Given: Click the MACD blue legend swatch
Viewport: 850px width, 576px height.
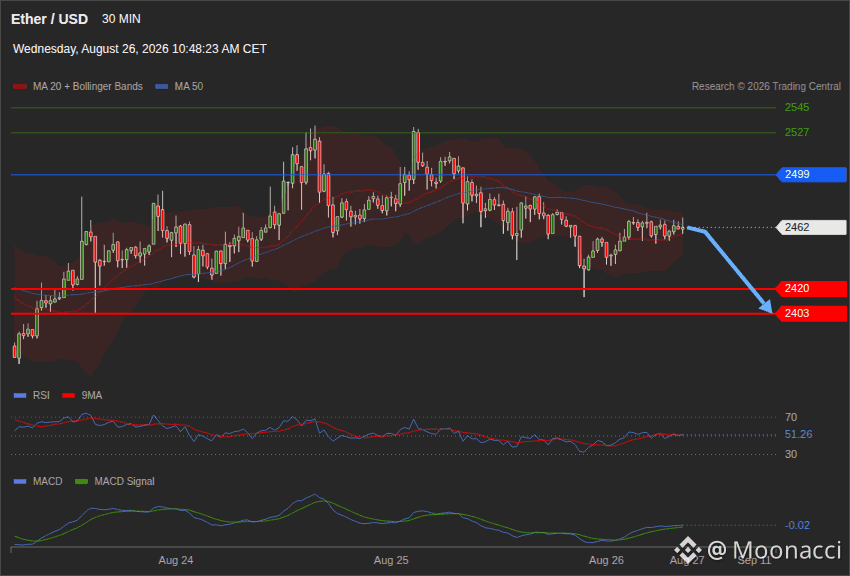Looking at the screenshot, I should coord(20,481).
